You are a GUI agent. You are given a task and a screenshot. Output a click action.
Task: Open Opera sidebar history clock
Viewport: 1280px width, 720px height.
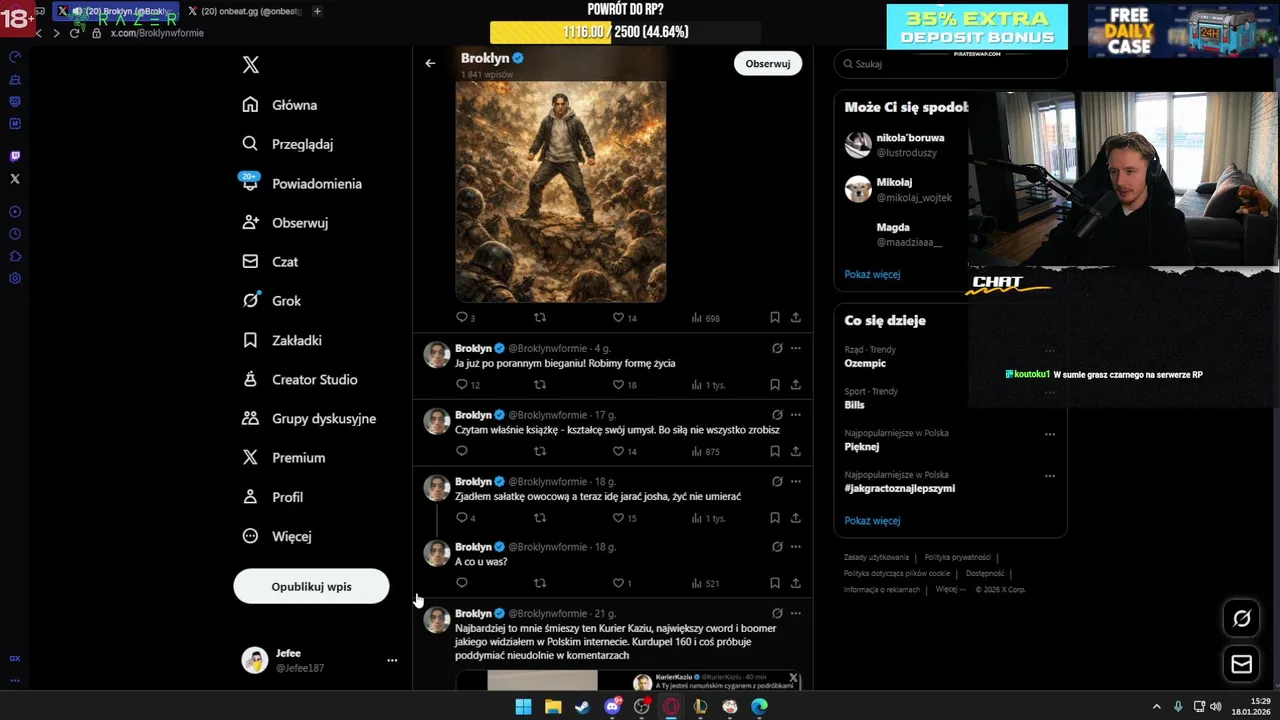(15, 234)
